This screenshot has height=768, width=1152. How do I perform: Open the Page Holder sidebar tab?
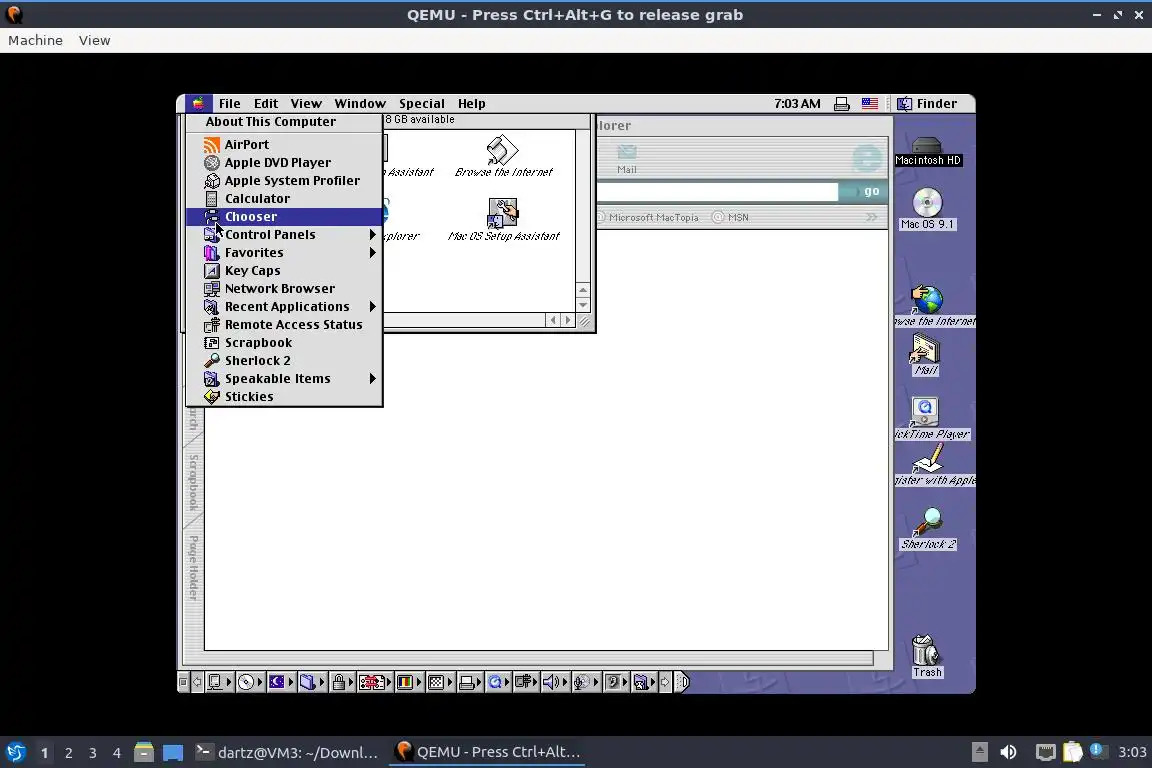[193, 567]
